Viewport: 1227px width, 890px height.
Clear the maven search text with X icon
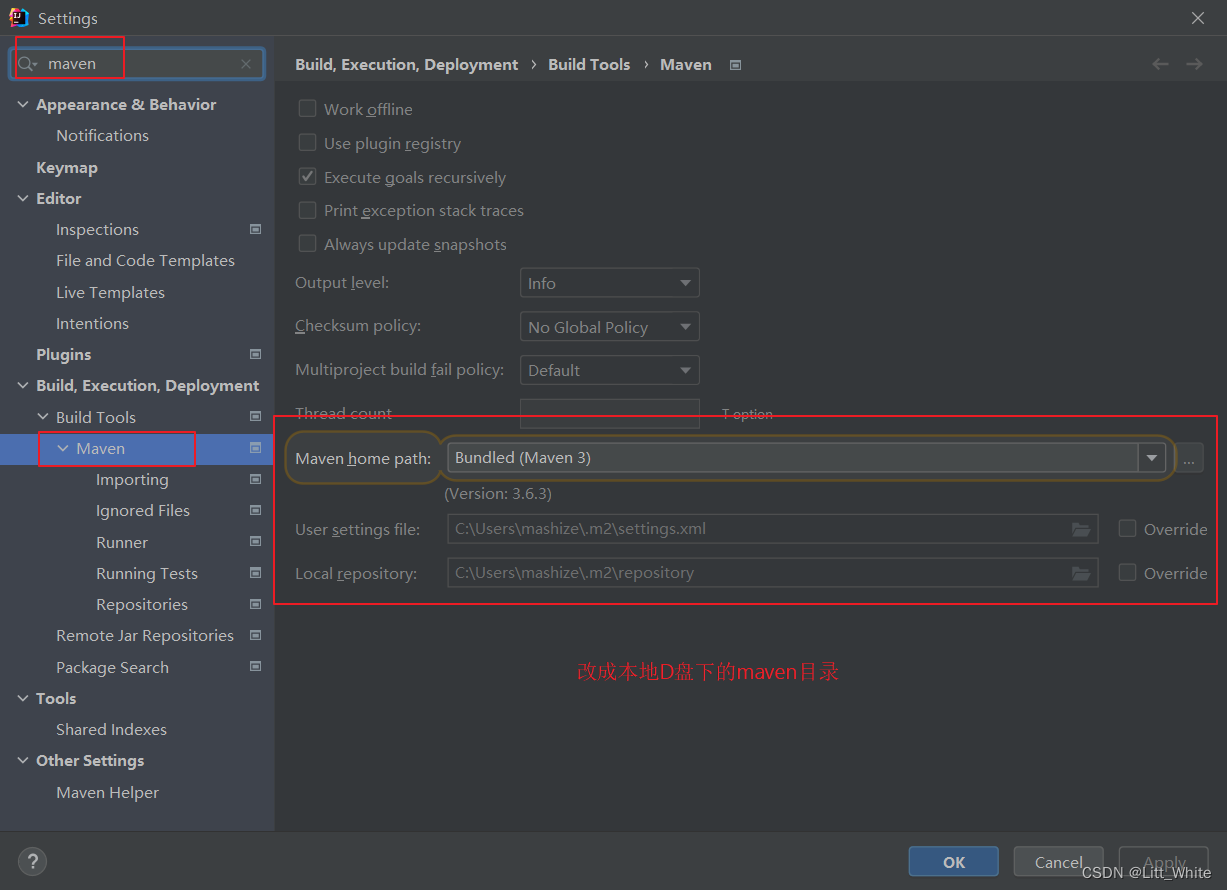coord(246,64)
